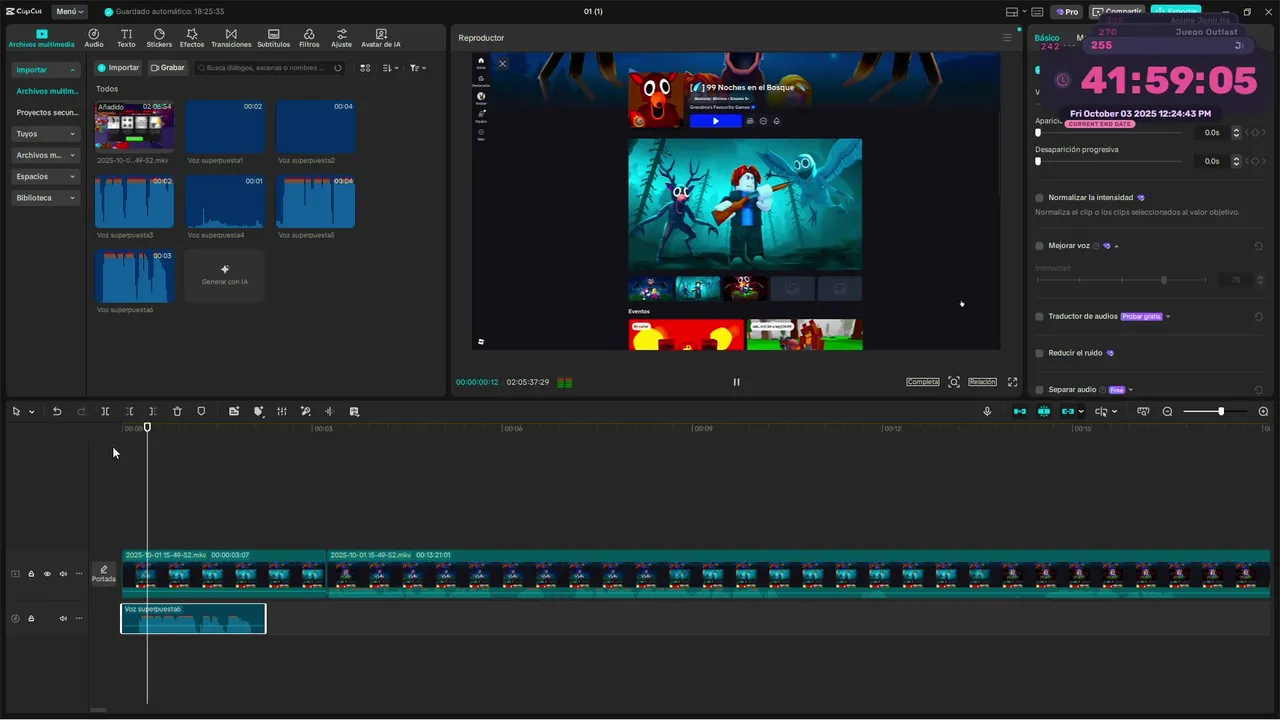Screen dimensions: 1280x720
Task: Undo the last action
Action: coord(57,411)
